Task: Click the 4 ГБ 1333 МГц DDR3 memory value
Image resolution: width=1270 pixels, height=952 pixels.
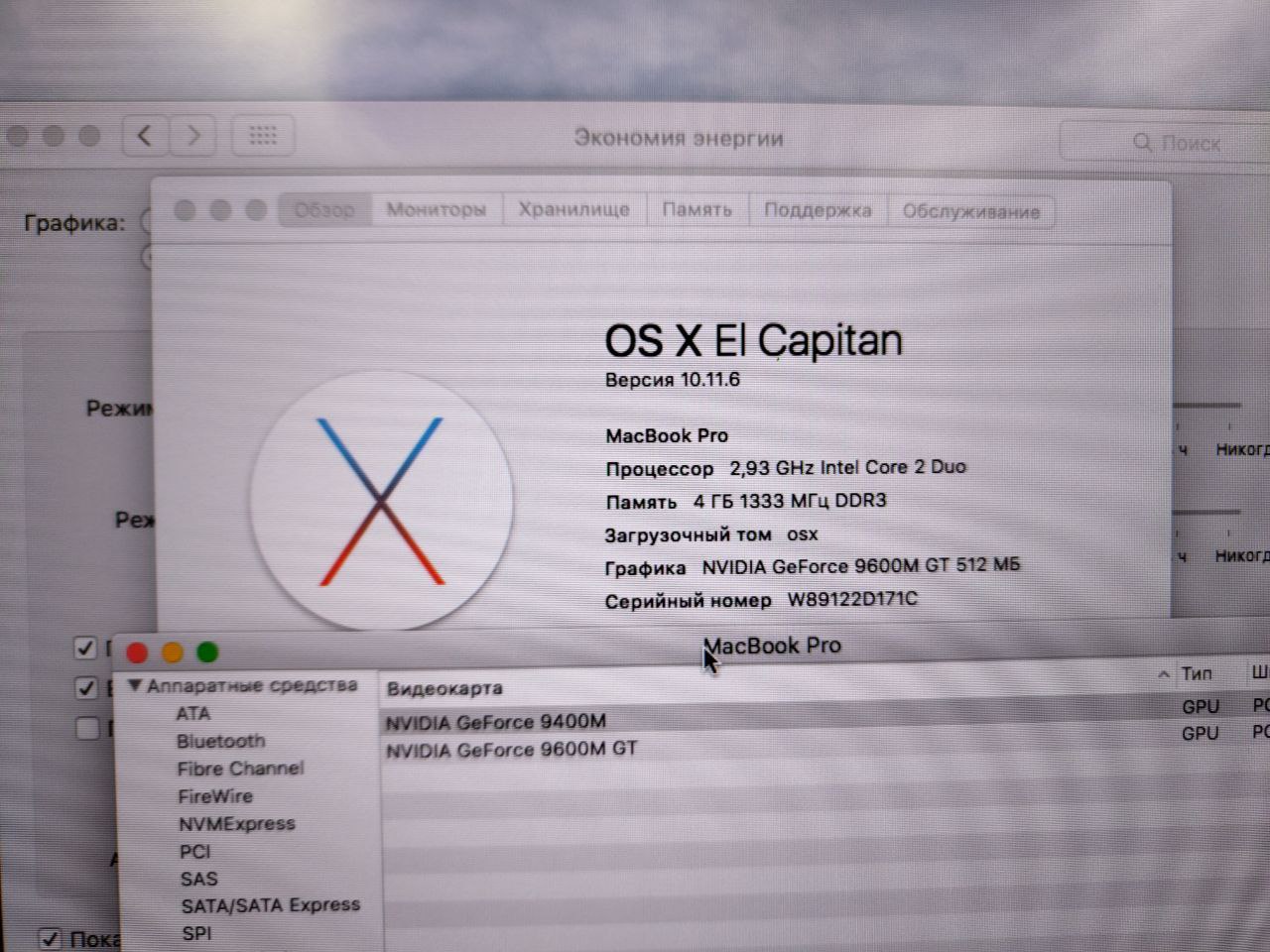Action: pos(790,501)
